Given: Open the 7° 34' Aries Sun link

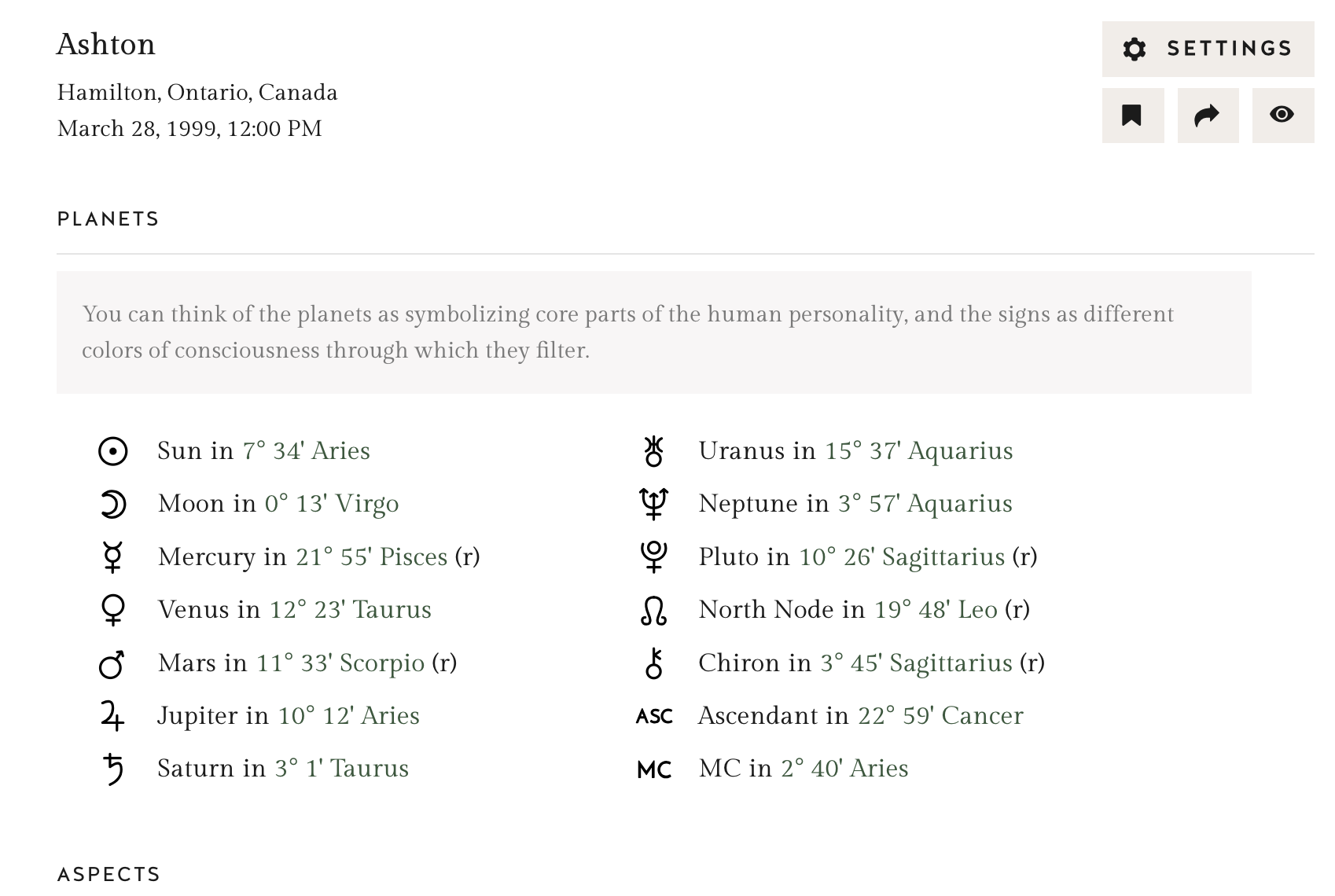Looking at the screenshot, I should (307, 451).
